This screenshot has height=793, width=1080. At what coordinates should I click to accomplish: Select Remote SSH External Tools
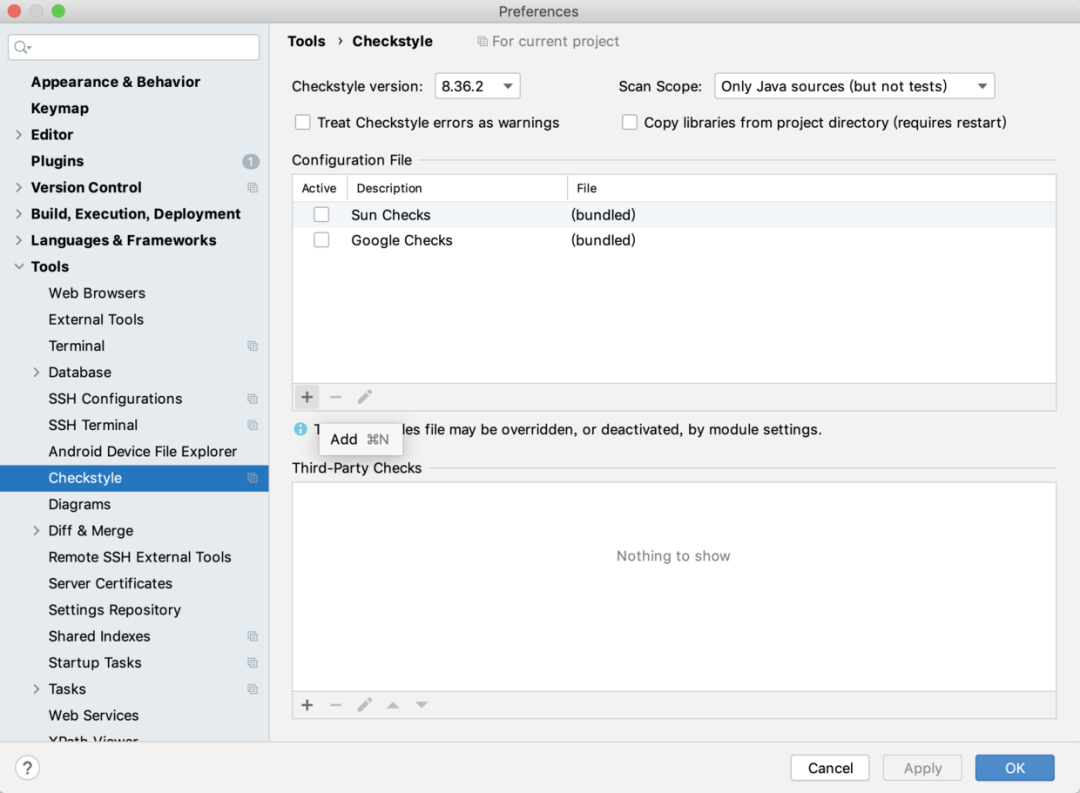point(140,557)
